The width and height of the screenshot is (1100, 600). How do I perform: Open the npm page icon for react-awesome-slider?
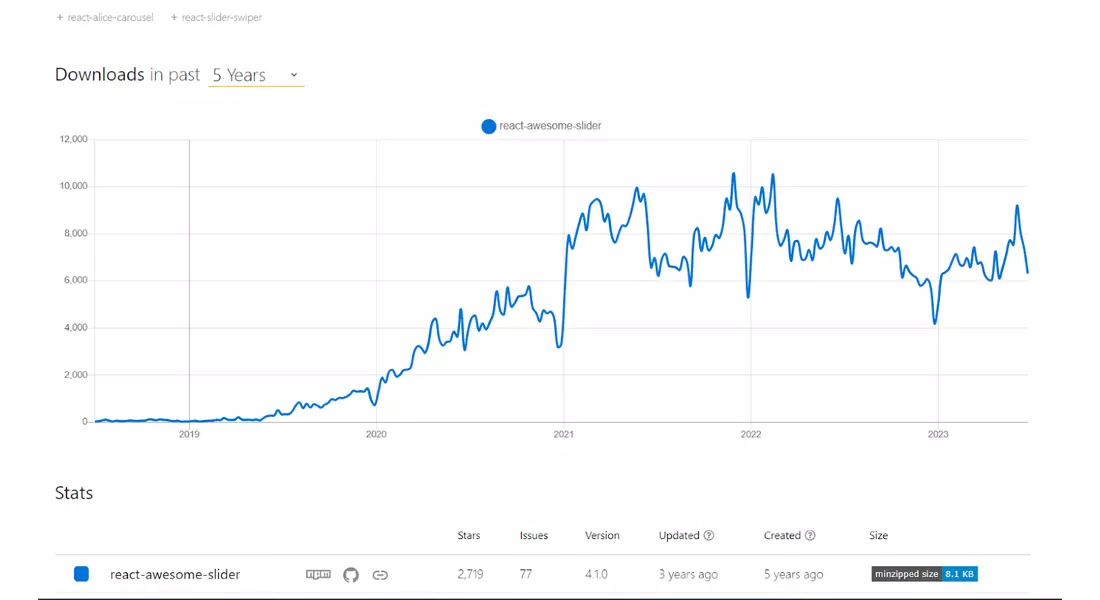pos(318,574)
